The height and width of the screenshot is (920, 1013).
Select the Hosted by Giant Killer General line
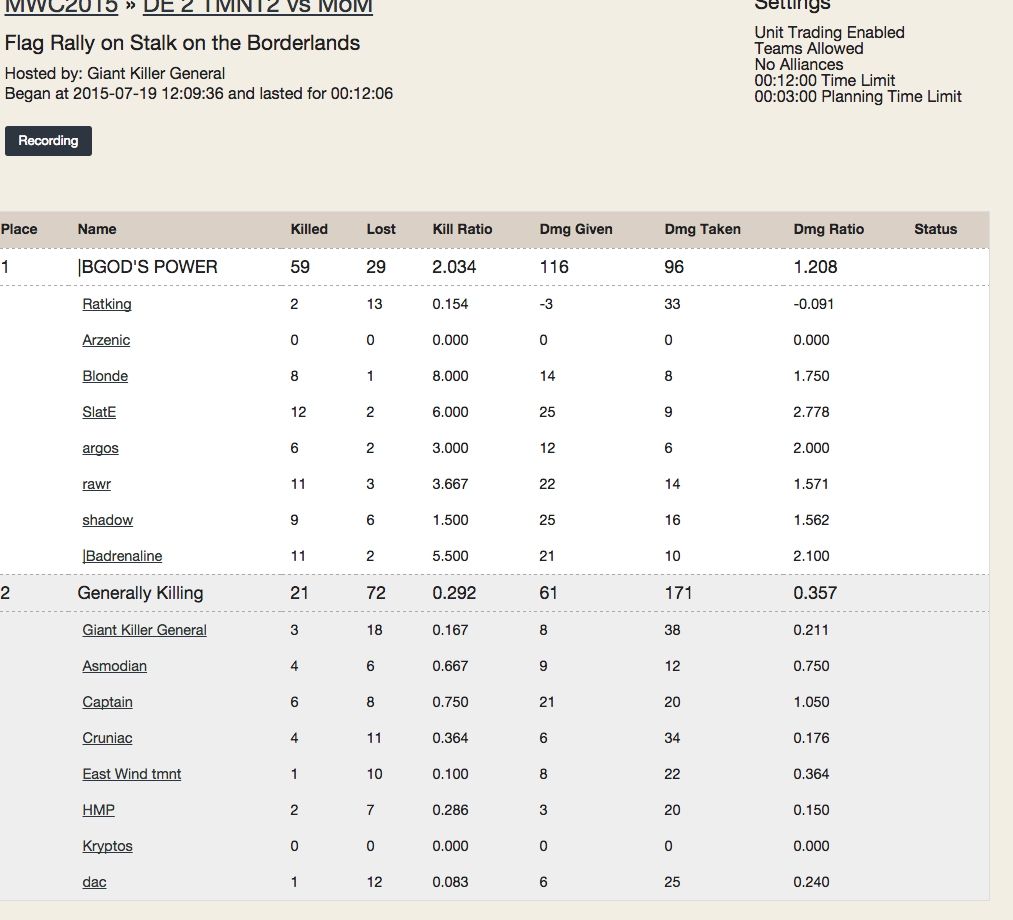point(115,74)
